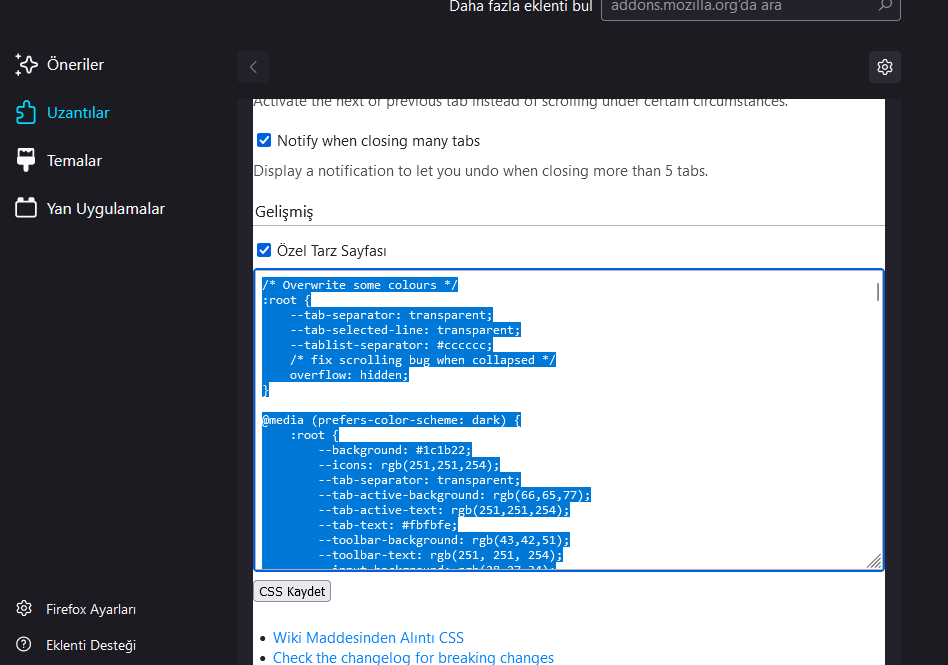Go back using the left chevron button
948x665 pixels.
(253, 67)
